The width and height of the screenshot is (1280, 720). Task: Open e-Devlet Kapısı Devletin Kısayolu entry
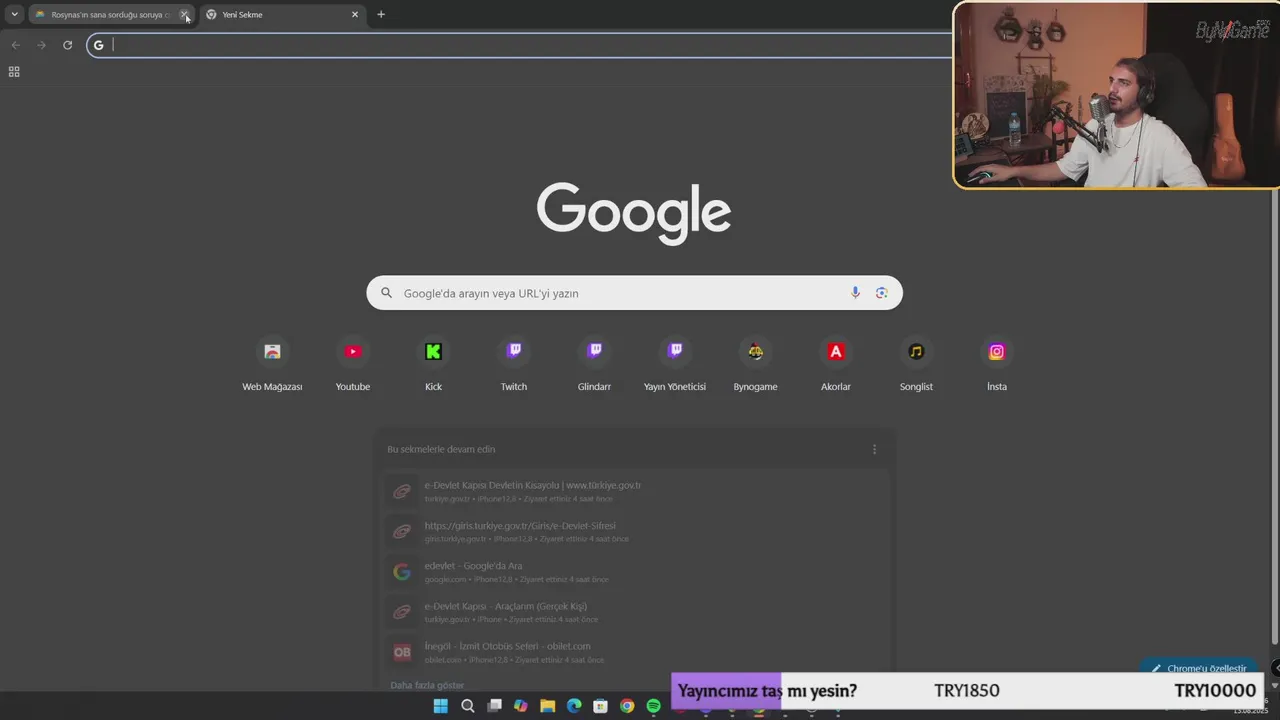635,491
